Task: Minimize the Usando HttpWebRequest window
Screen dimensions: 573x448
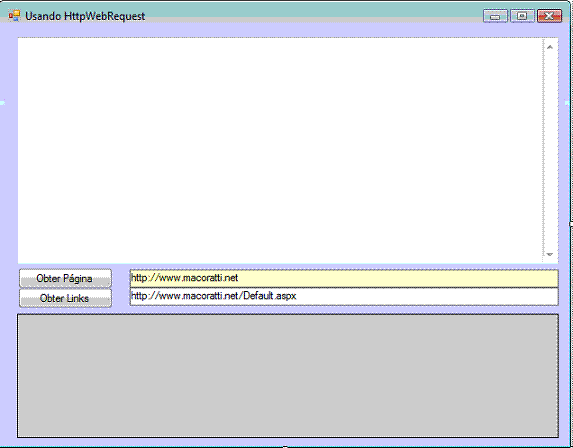Action: point(495,16)
